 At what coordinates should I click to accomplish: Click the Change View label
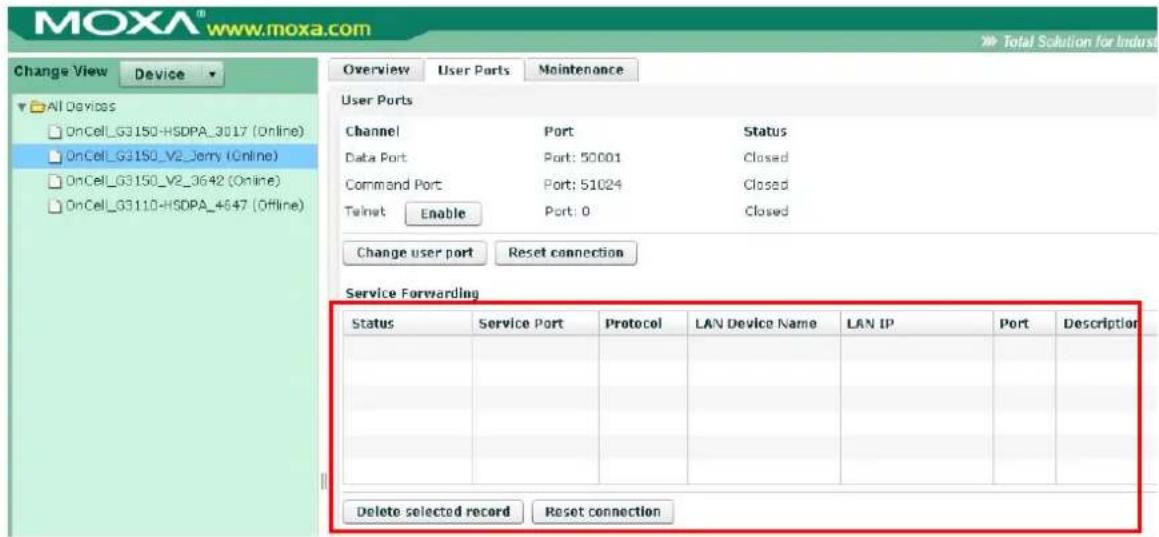tap(62, 72)
